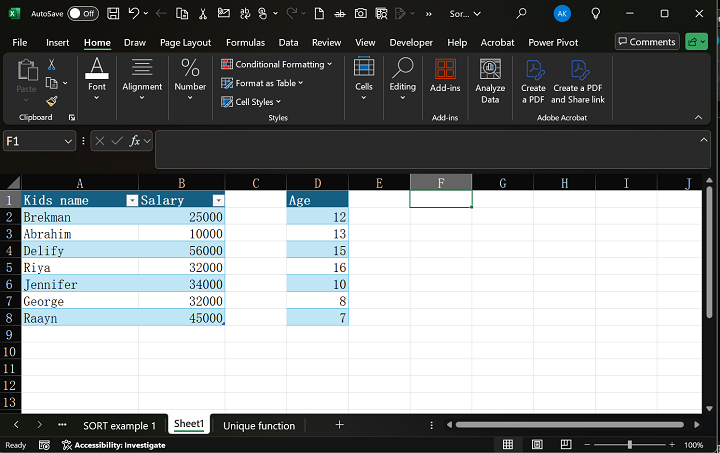This screenshot has width=720, height=453.
Task: Click the Save icon in title bar
Action: tap(114, 14)
